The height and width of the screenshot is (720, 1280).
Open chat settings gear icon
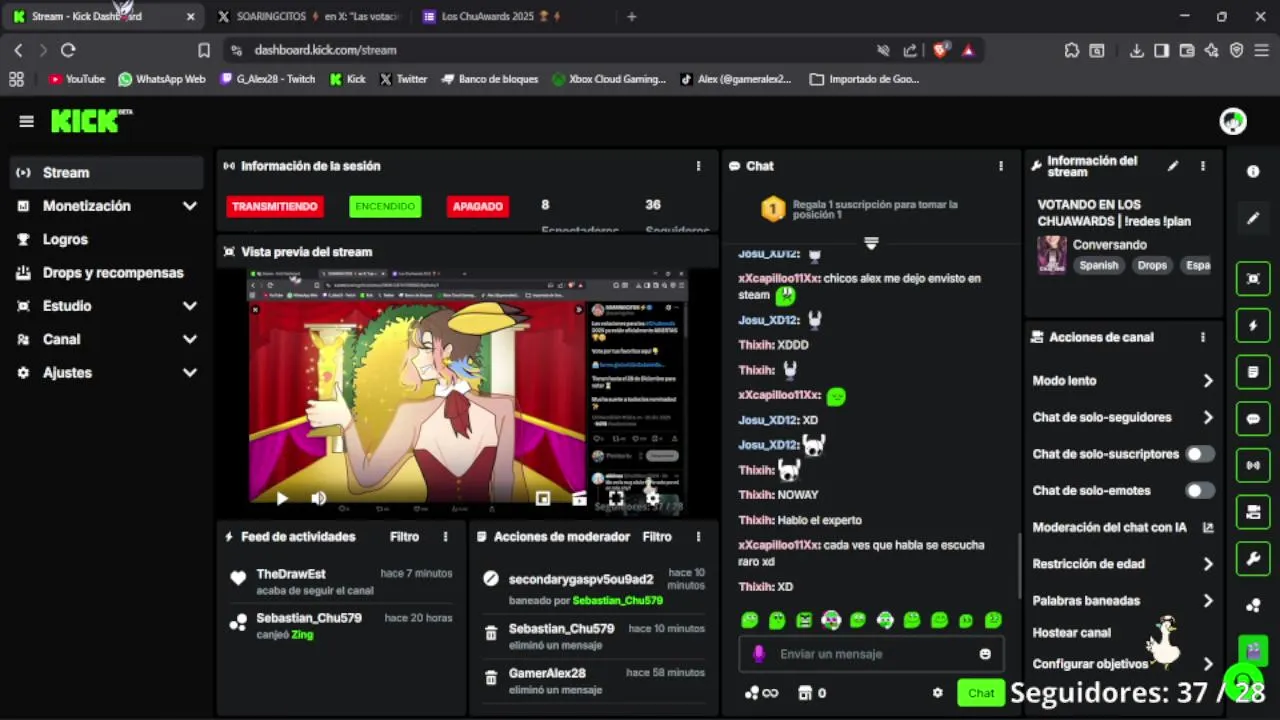(x=937, y=693)
